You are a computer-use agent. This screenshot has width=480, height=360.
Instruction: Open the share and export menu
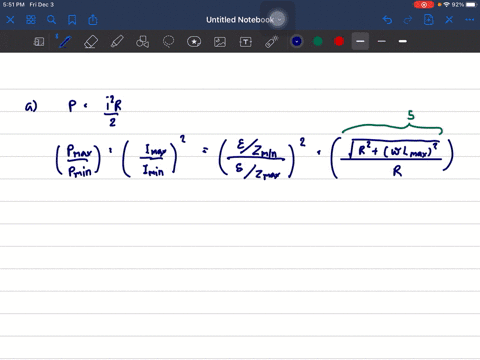[93, 20]
